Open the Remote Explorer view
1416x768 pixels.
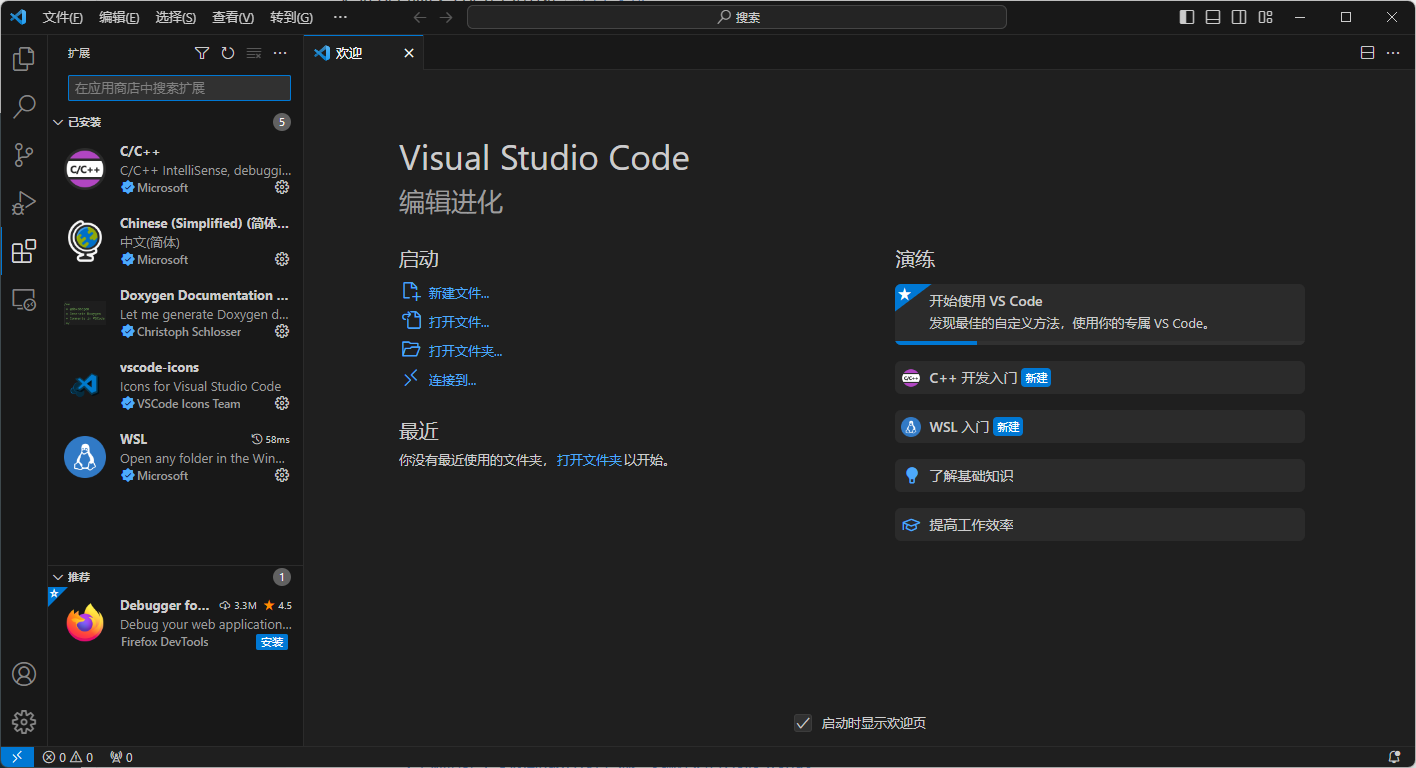coord(24,299)
